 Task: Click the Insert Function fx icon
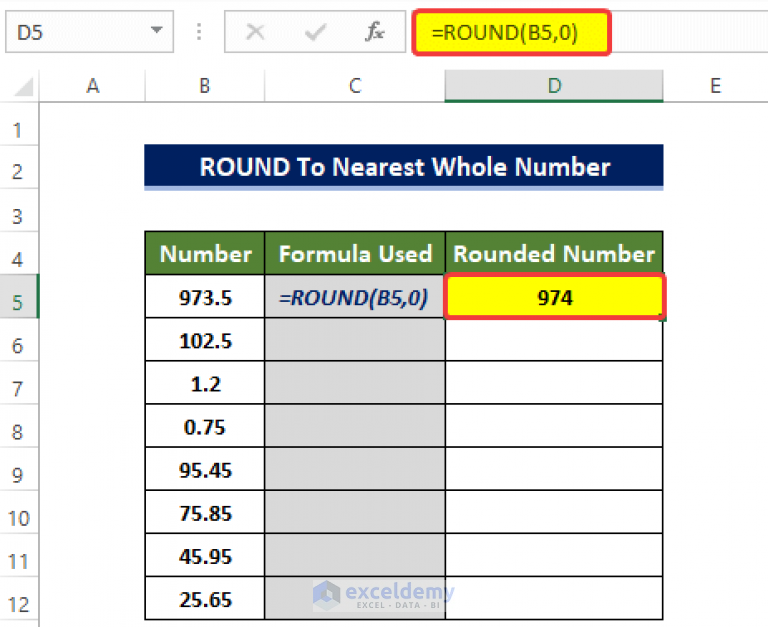[x=375, y=32]
